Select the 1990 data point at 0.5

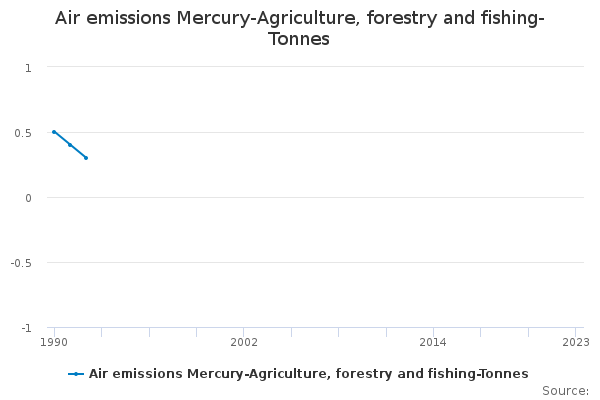click(x=54, y=132)
